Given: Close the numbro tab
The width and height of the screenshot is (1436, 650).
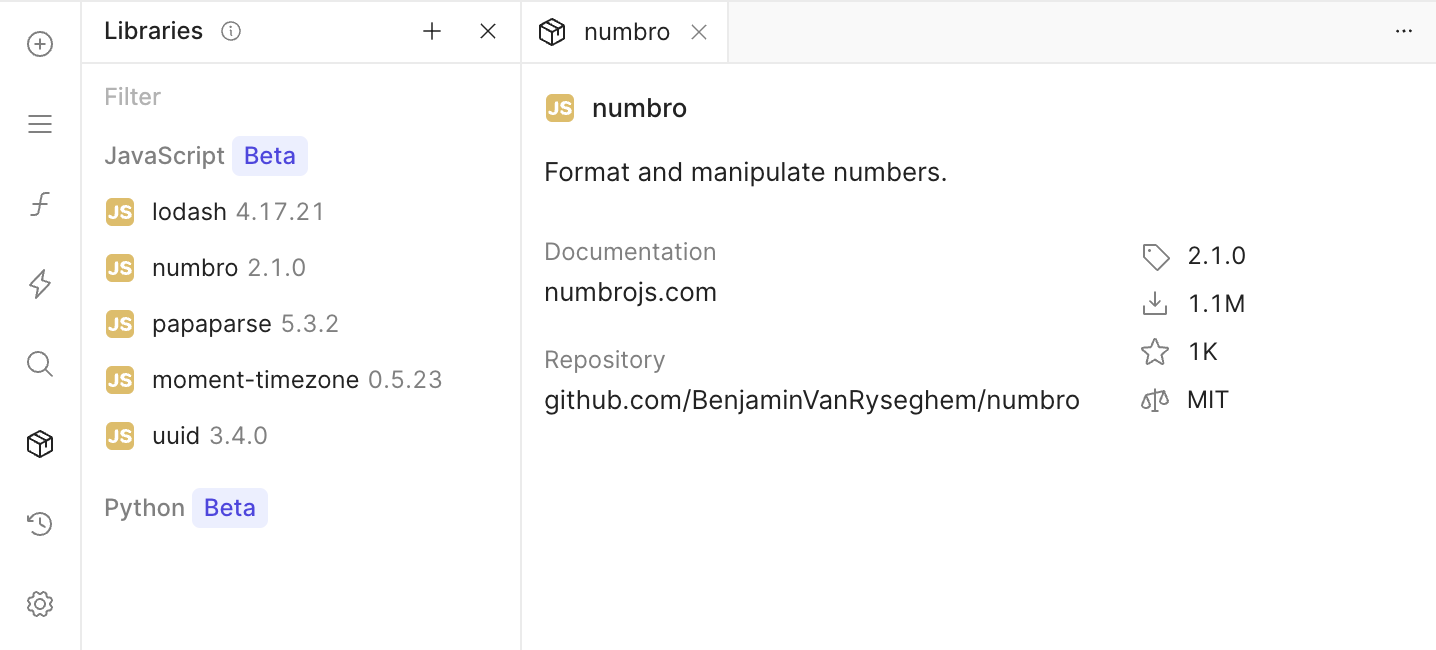Looking at the screenshot, I should [699, 32].
